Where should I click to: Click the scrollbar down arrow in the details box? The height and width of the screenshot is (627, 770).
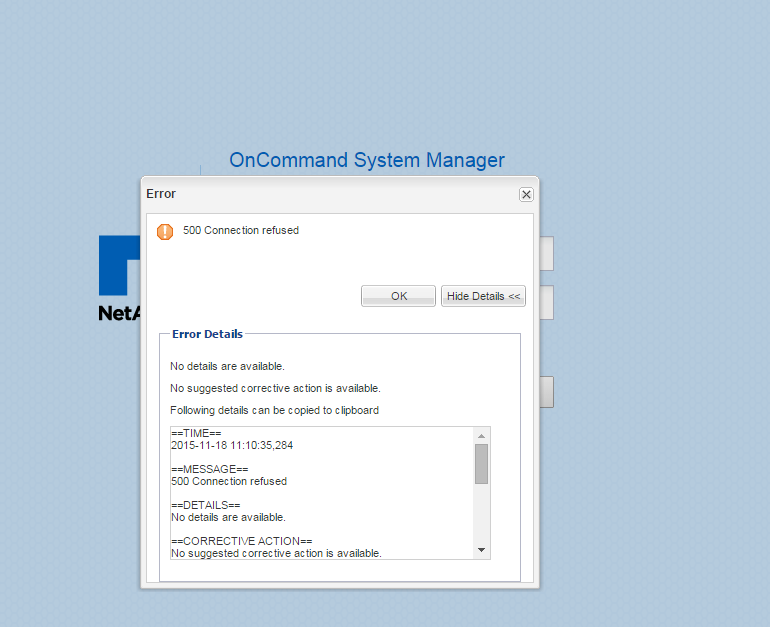[481, 550]
